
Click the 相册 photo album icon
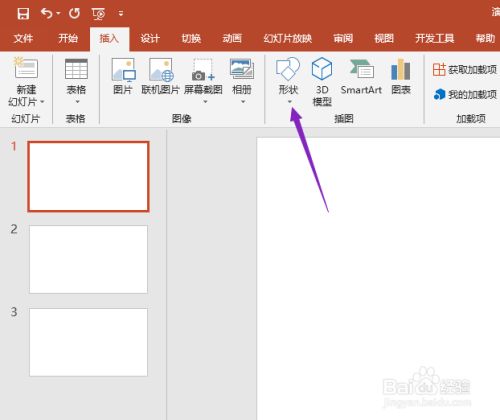coord(242,69)
